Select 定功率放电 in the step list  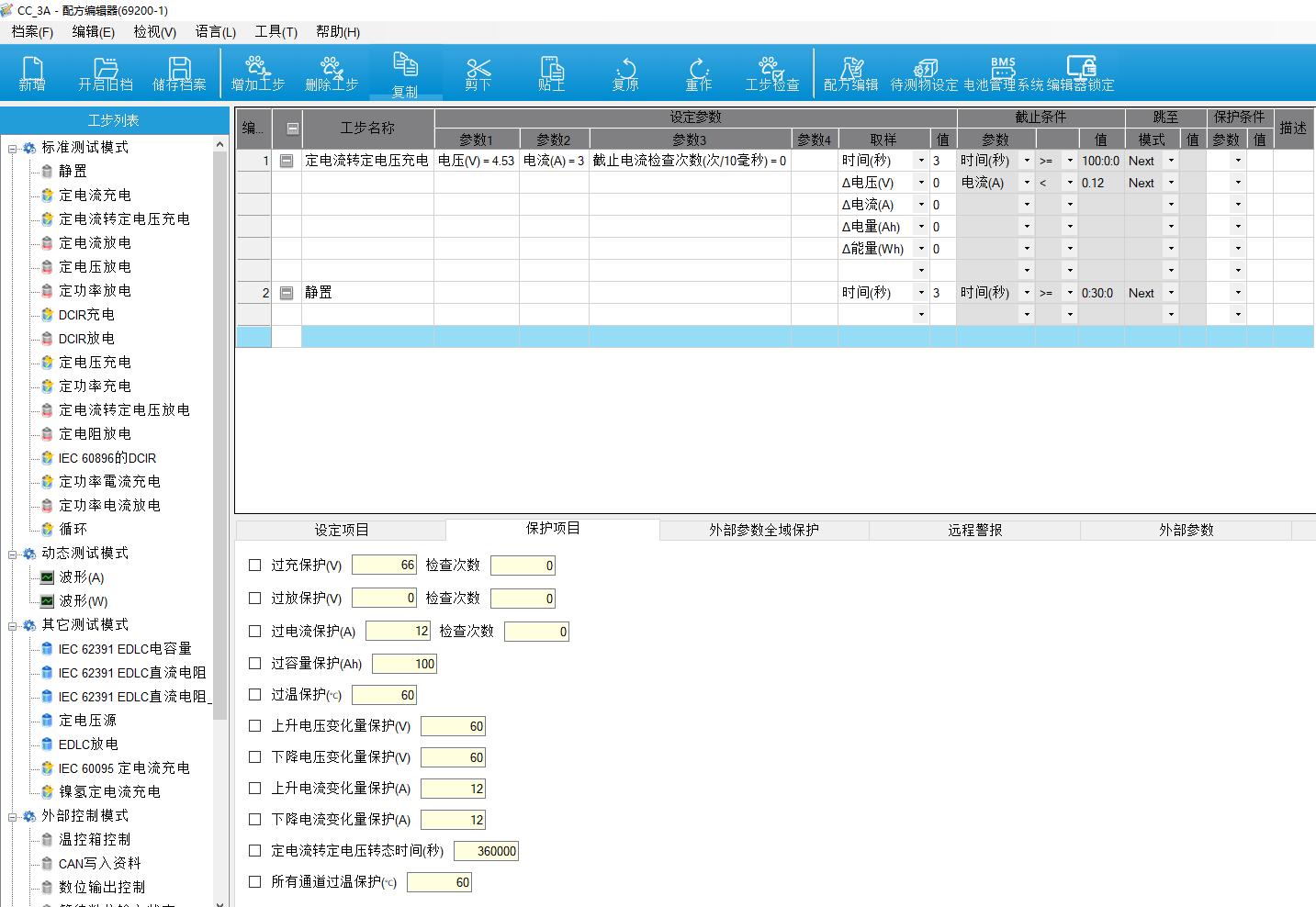[x=95, y=291]
